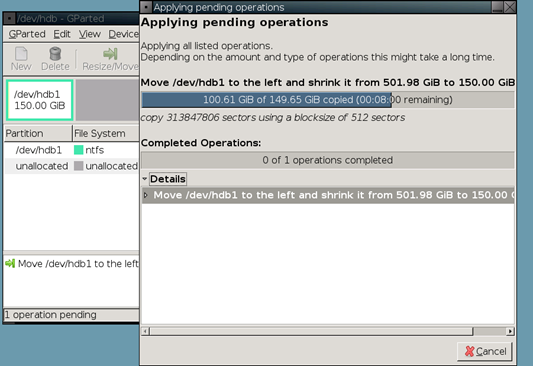The height and width of the screenshot is (366, 533).
Task: Click the unallocated gray color swatch
Action: 79,166
